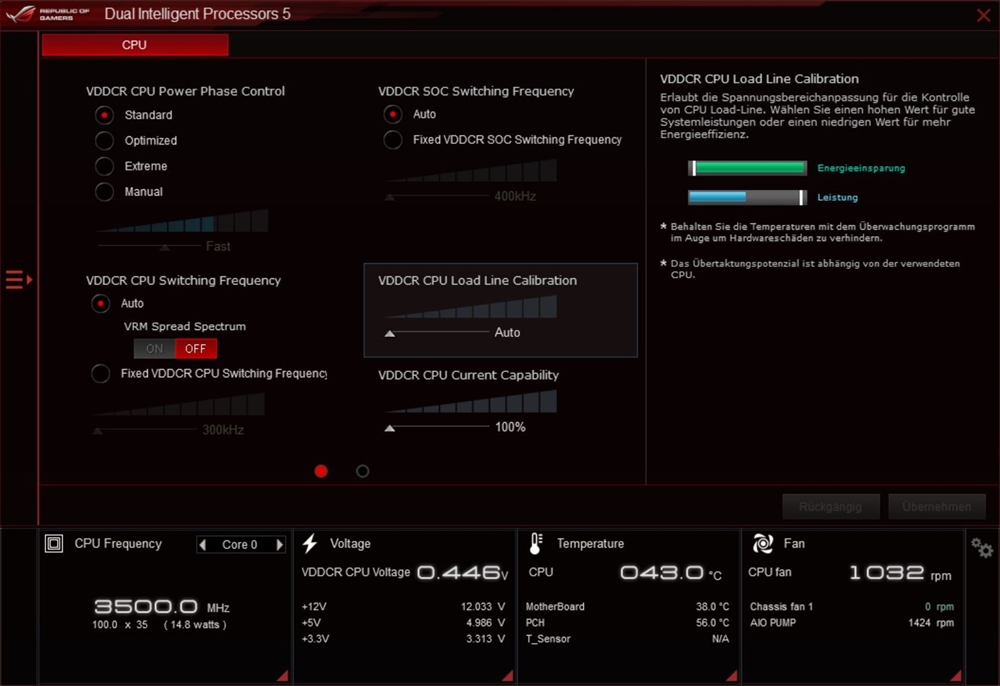The height and width of the screenshot is (686, 1000).
Task: Select Extreme power phase control
Action: (104, 166)
